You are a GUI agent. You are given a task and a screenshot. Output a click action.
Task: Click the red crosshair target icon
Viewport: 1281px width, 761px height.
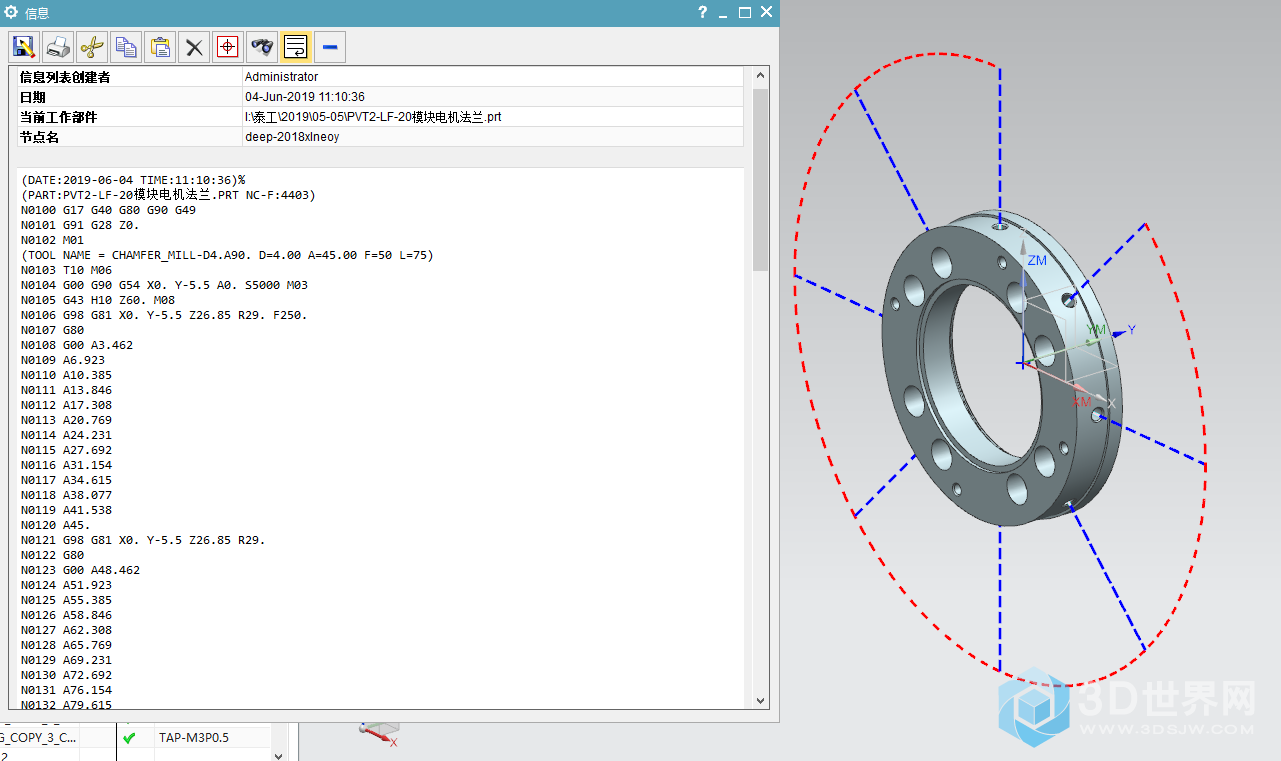pyautogui.click(x=228, y=46)
